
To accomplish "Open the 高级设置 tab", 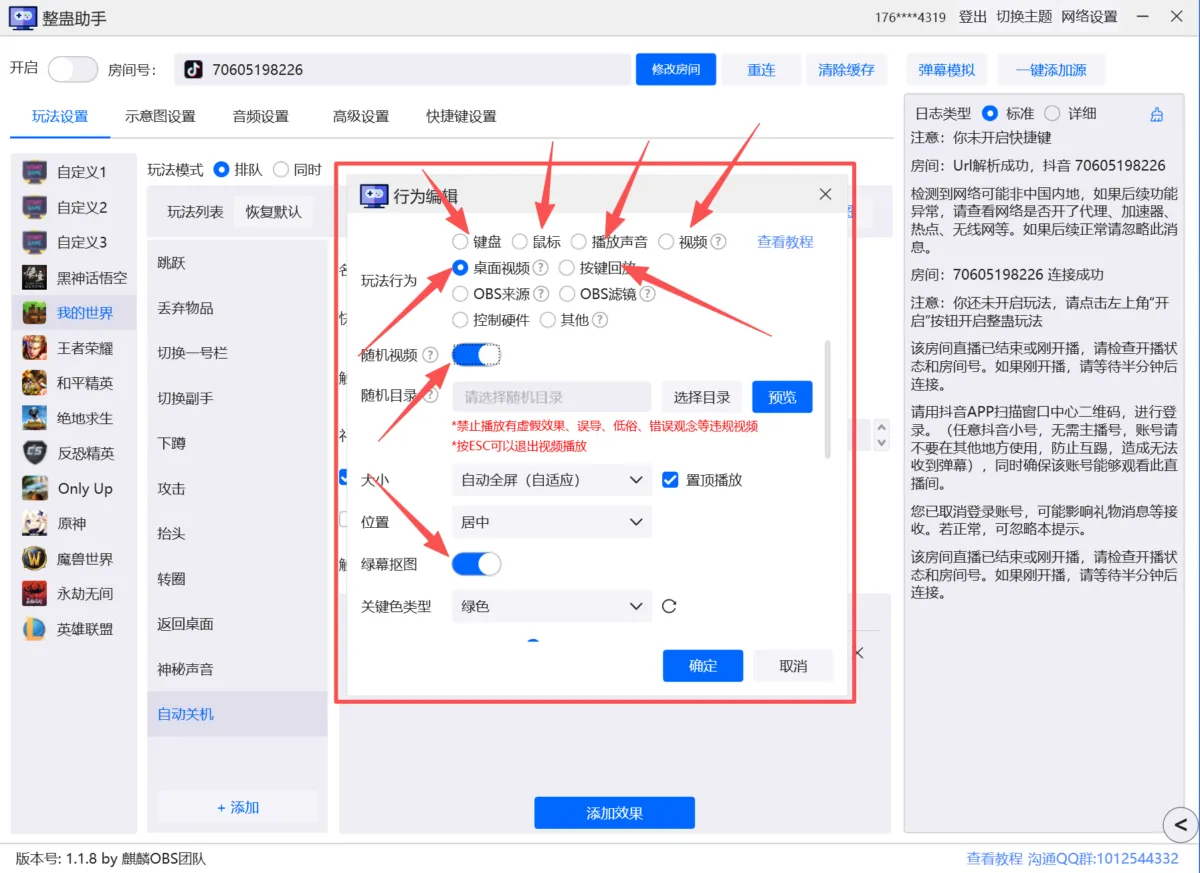I will pos(361,116).
